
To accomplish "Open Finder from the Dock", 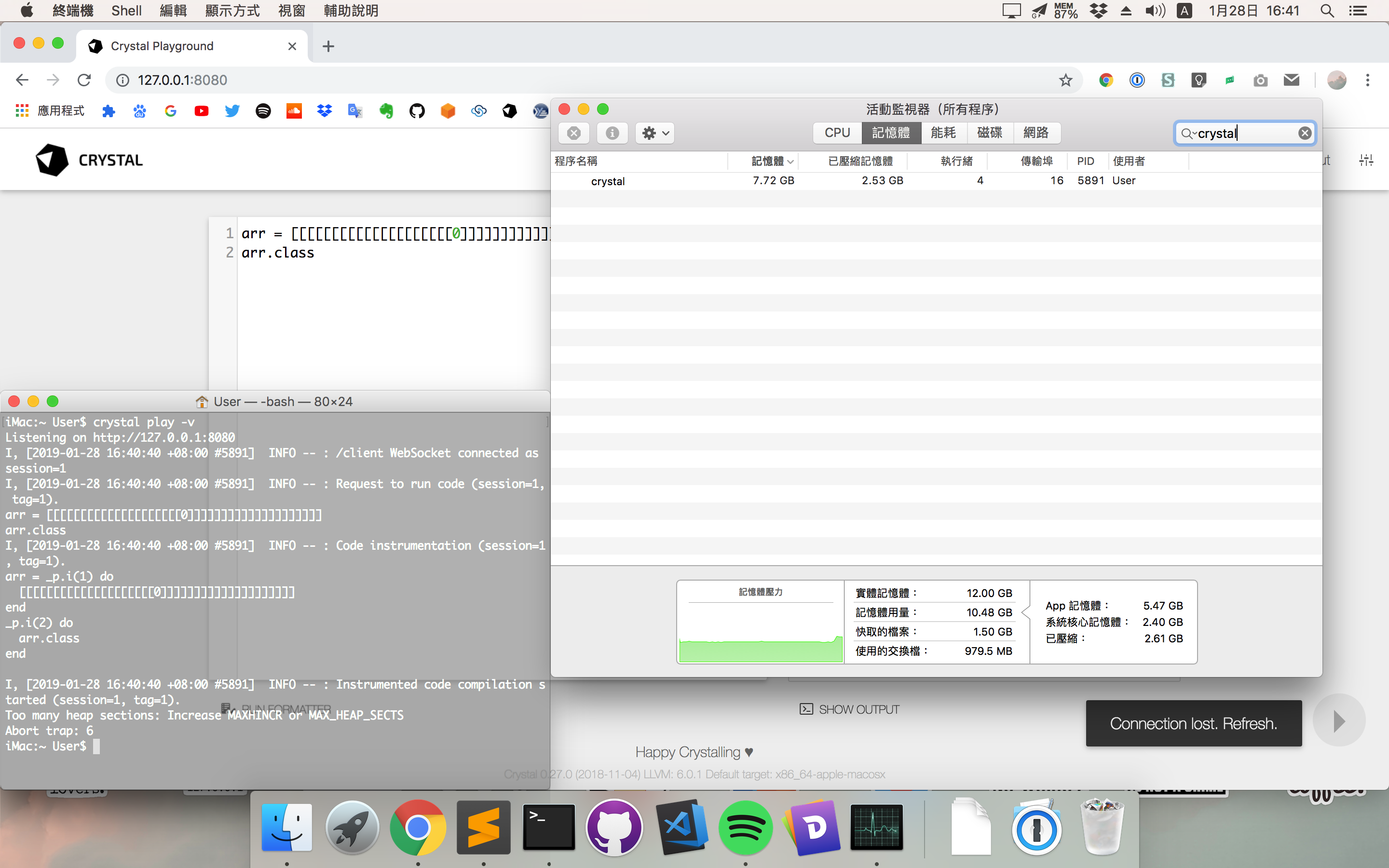I will click(287, 827).
